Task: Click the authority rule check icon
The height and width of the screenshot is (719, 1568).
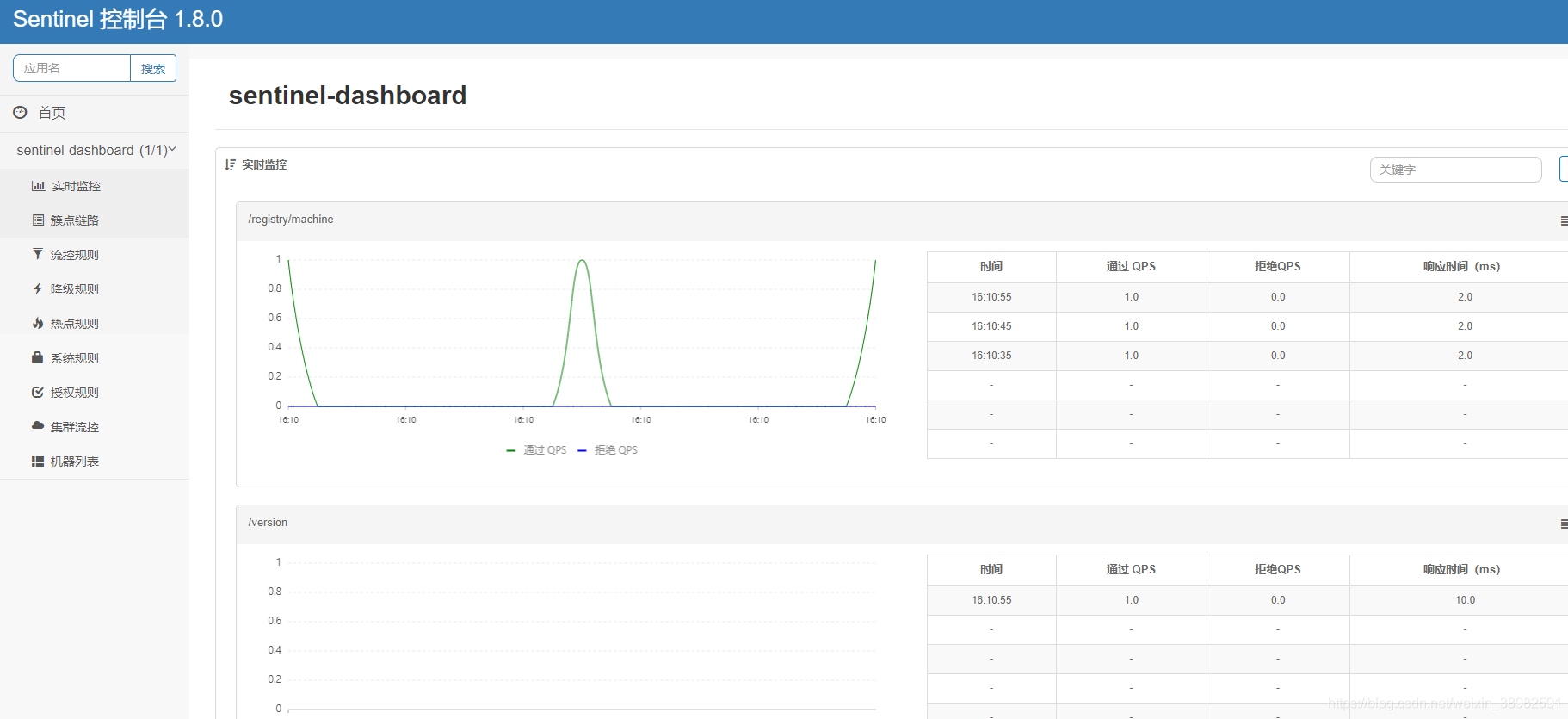Action: 38,392
